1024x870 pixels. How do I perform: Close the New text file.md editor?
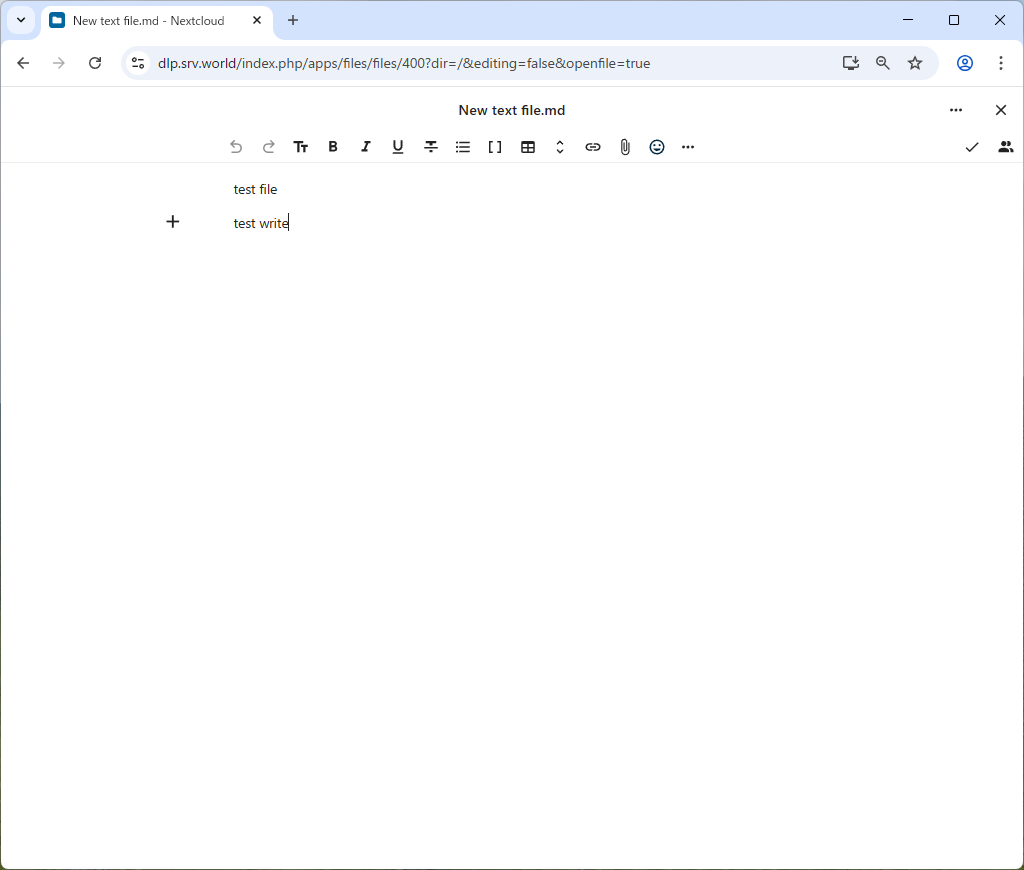(1001, 110)
